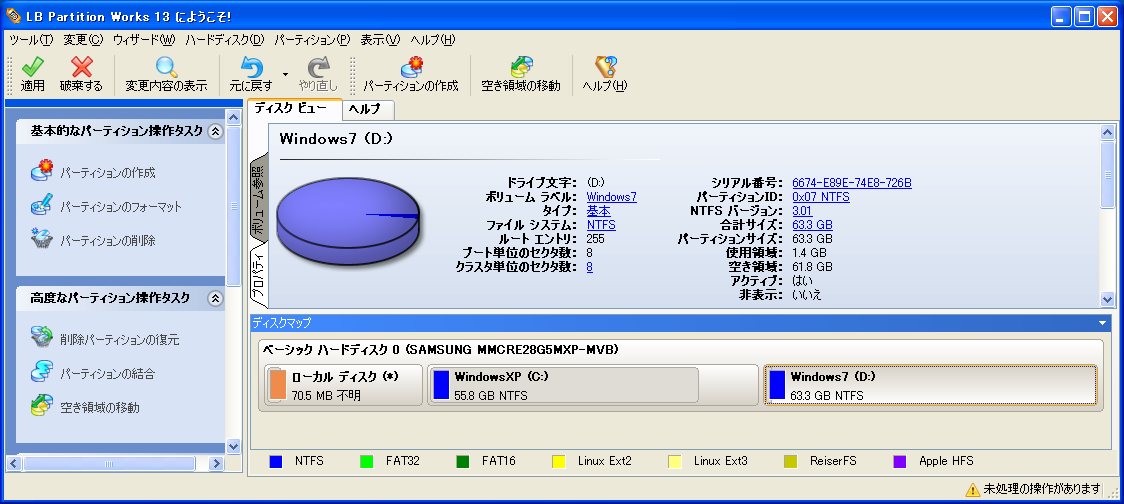The width and height of the screenshot is (1124, 504).
Task: Collapse the ディスクマップ panel arrow
Action: [x=1102, y=323]
